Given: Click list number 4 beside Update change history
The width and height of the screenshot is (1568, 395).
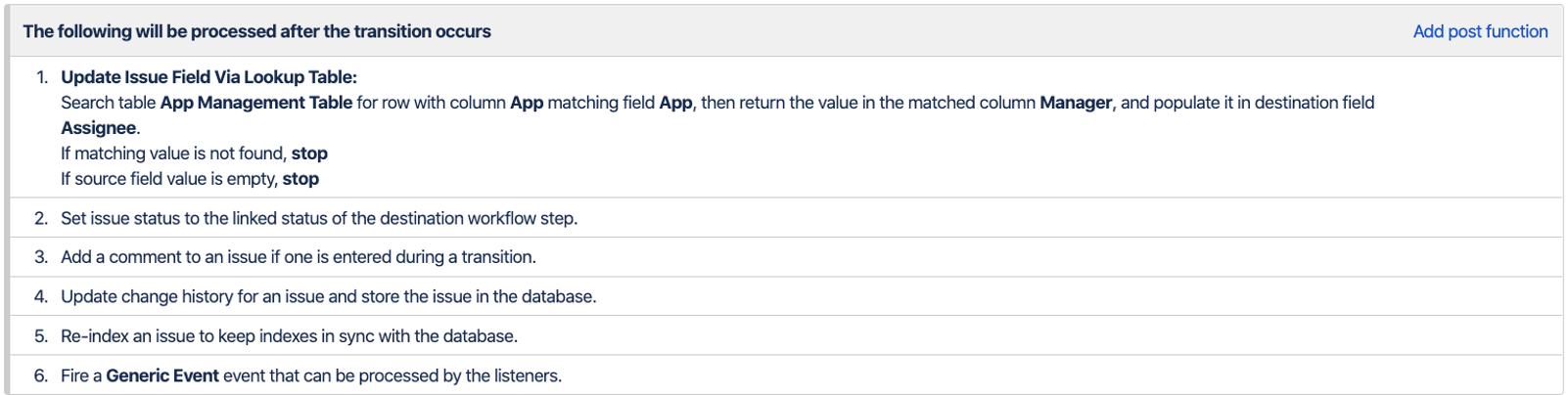Looking at the screenshot, I should (41, 296).
